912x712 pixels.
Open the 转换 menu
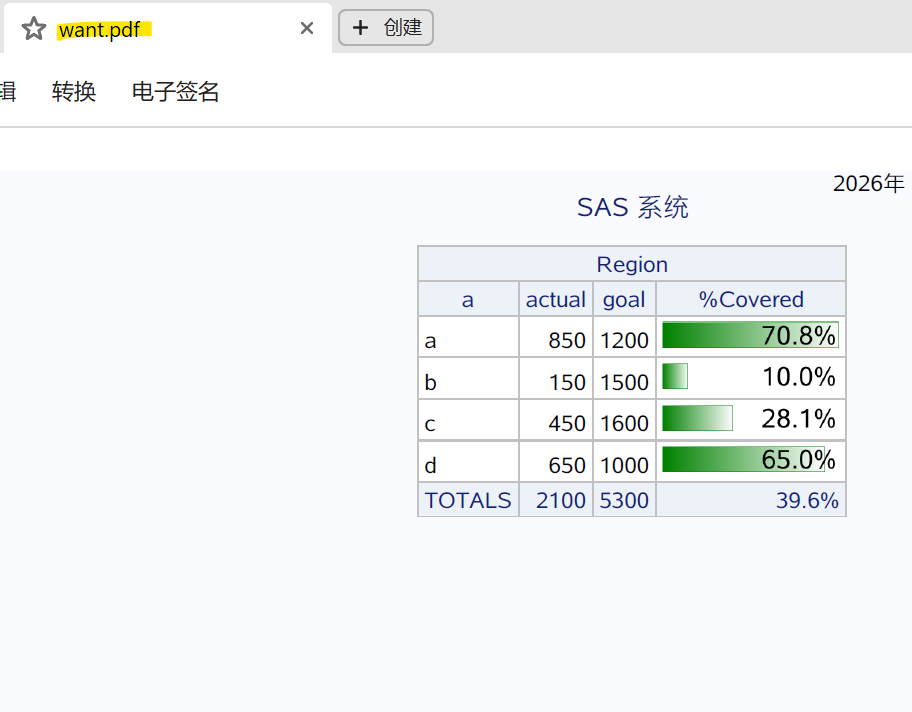point(74,91)
